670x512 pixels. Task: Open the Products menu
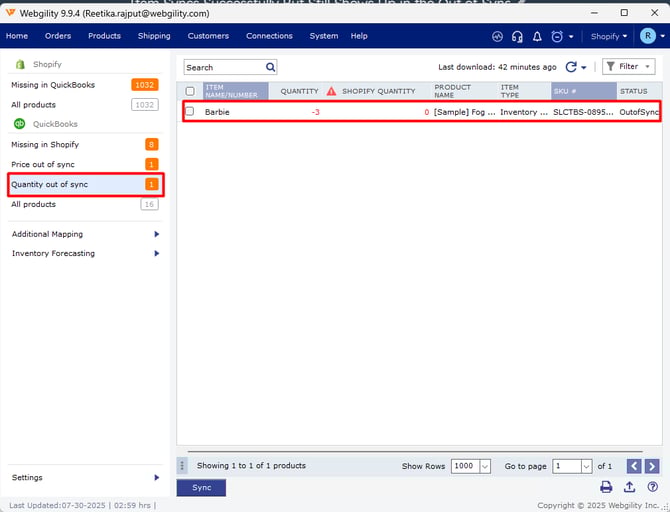click(104, 36)
